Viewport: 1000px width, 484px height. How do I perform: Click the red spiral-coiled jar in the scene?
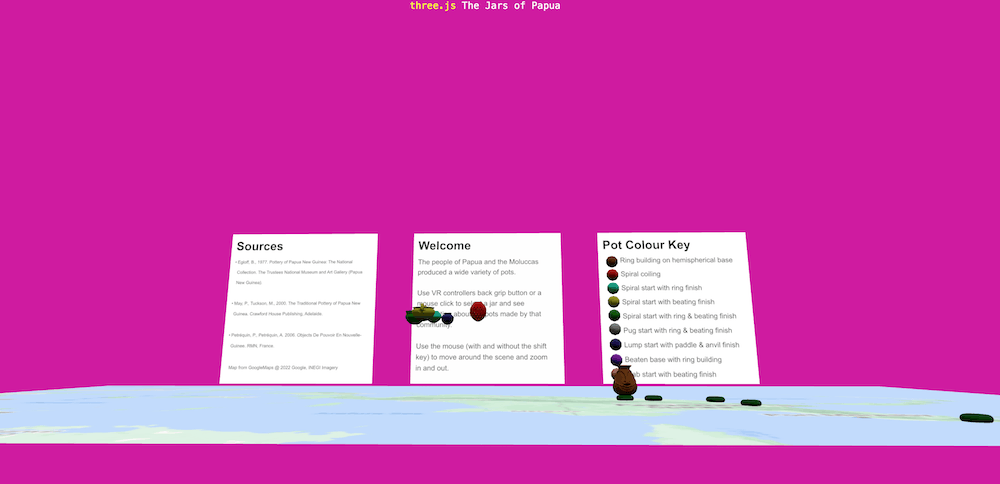coord(478,311)
